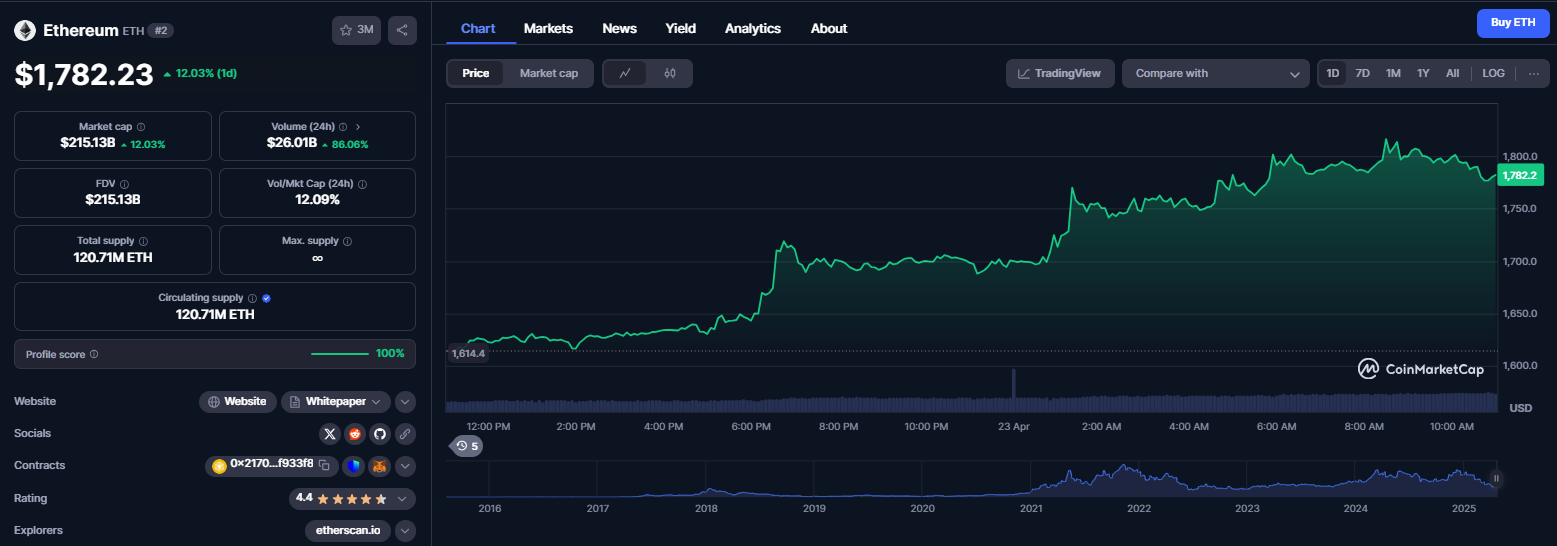This screenshot has height=546, width=1557.
Task: Open the News tab
Action: click(x=620, y=28)
